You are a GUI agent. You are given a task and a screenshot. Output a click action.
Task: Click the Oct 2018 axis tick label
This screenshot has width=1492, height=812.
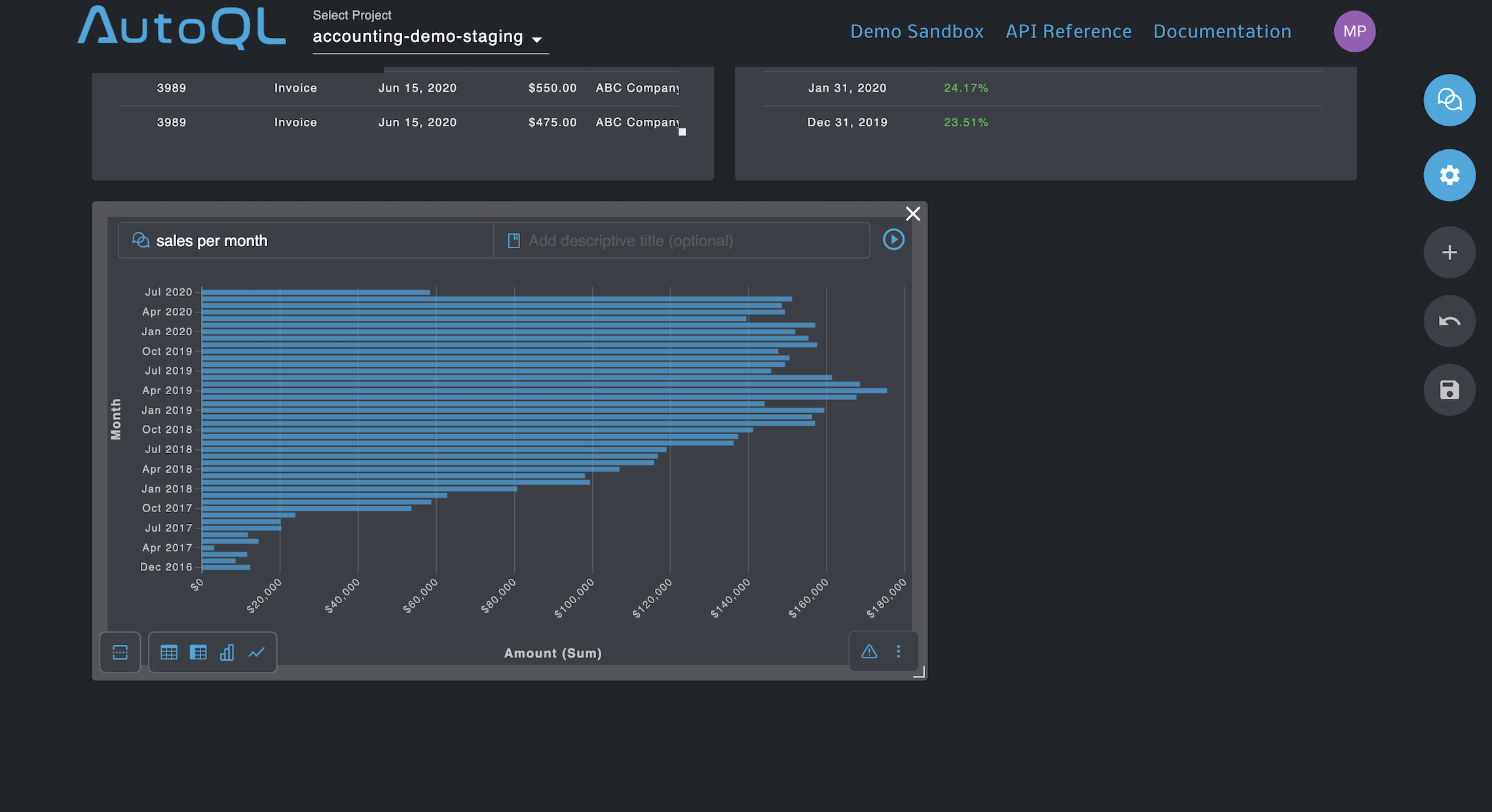[x=167, y=430]
